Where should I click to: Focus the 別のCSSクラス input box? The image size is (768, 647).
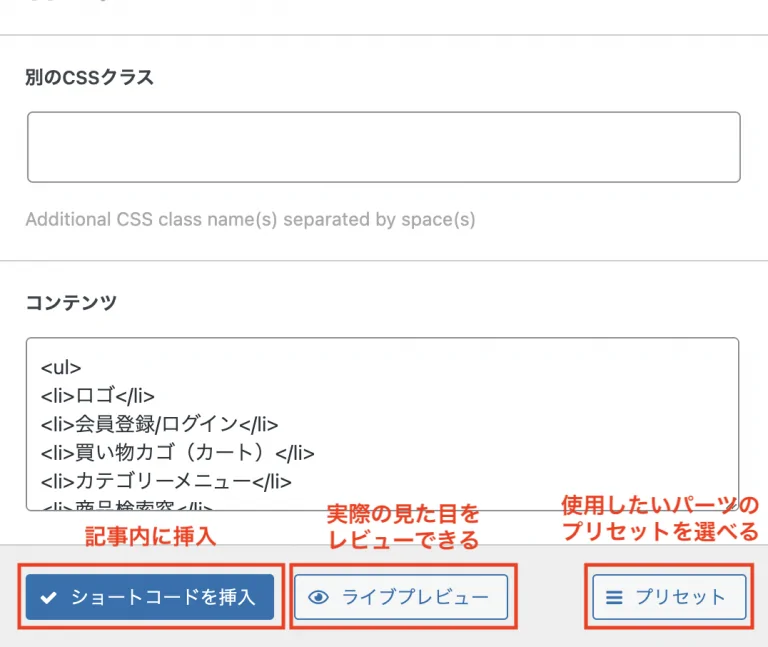384,147
